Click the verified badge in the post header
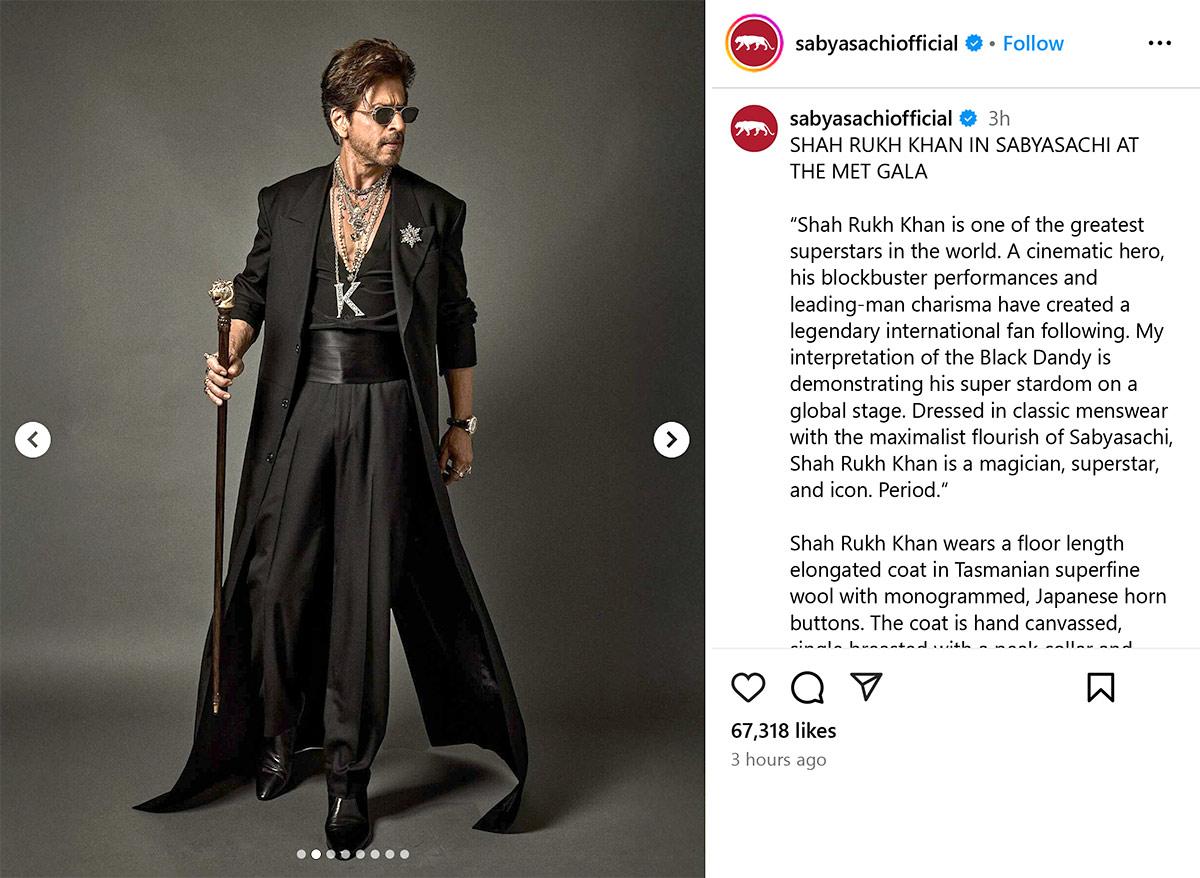The image size is (1200, 878). (x=973, y=43)
